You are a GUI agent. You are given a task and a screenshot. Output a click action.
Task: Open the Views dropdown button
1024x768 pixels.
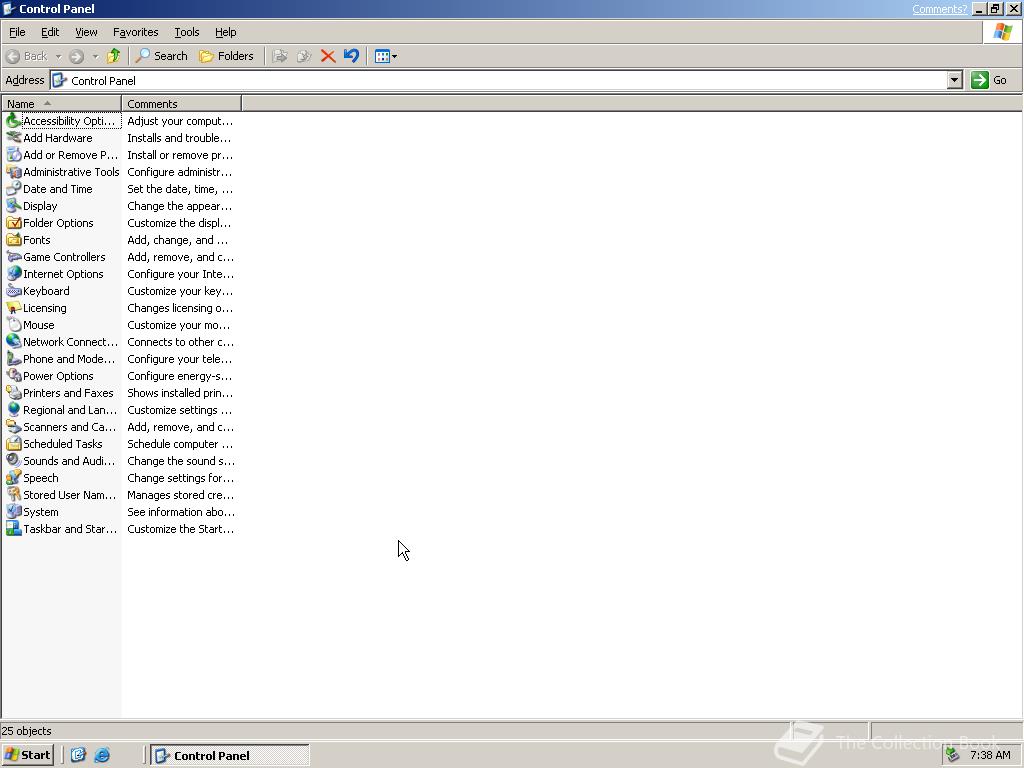click(386, 56)
